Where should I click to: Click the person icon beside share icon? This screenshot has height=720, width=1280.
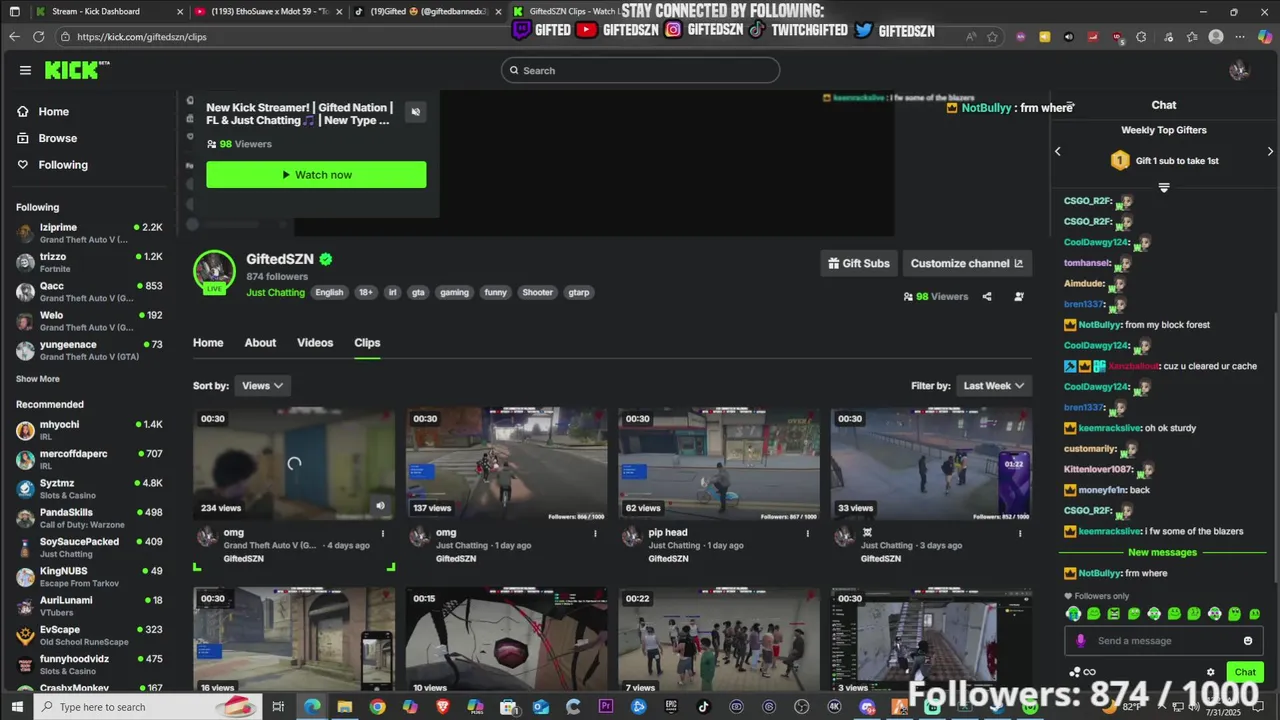click(1019, 296)
